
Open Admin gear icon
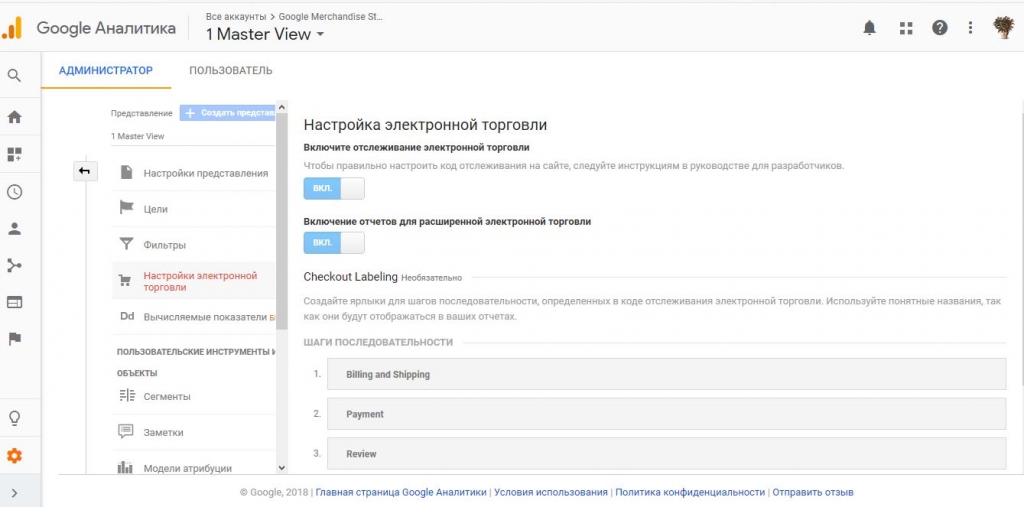(x=14, y=456)
